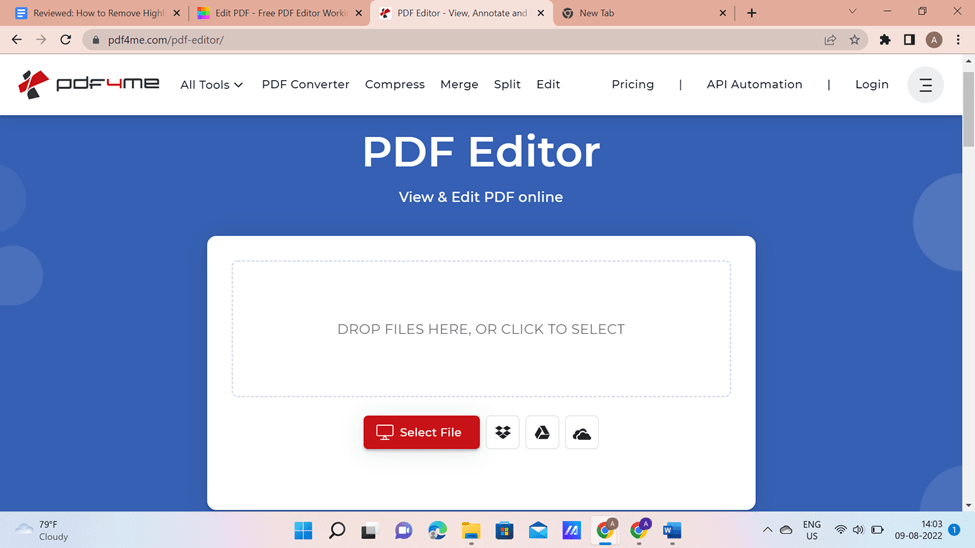Open Microsoft Store from taskbar
This screenshot has height=548, width=975.
(x=504, y=531)
